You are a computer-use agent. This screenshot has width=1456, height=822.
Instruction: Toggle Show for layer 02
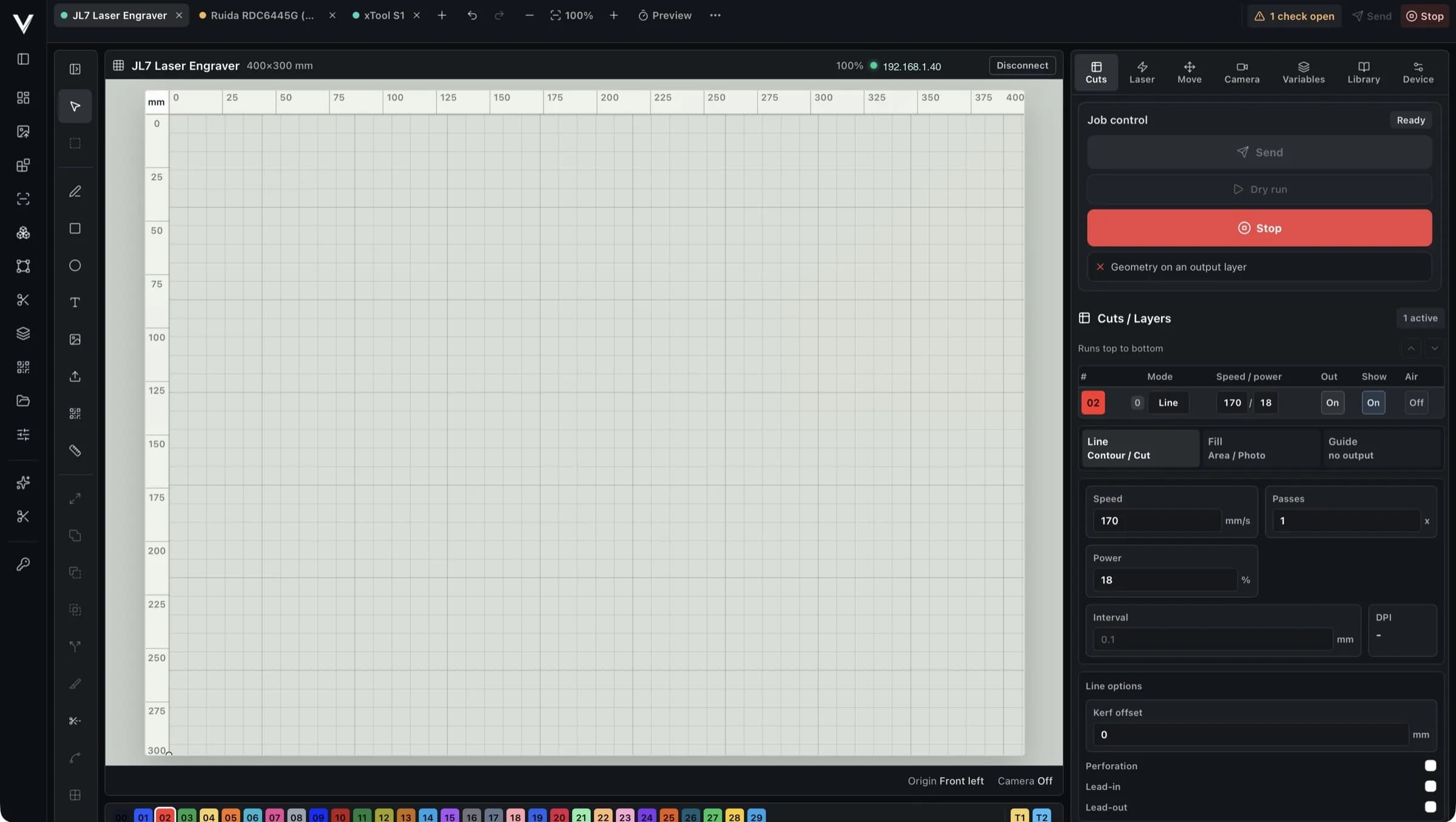point(1373,403)
